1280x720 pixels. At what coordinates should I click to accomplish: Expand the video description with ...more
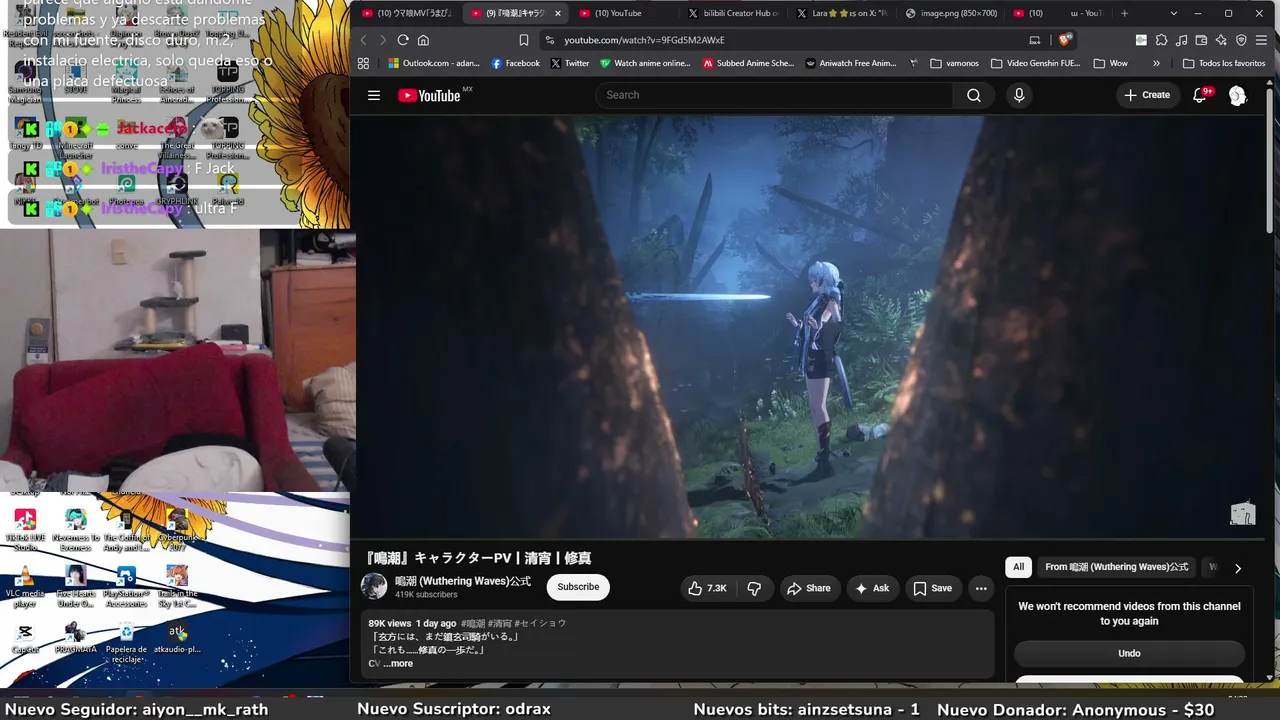(397, 664)
